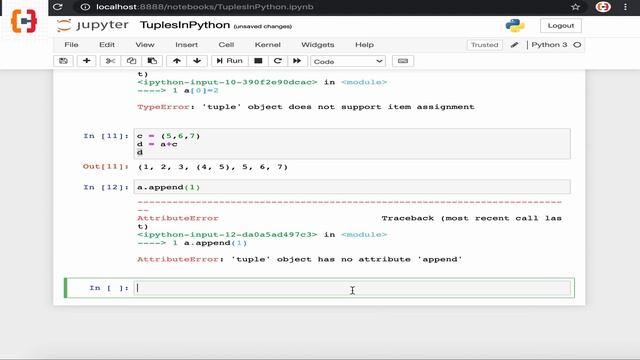The image size is (640, 360).
Task: Click the code cell starting with c = (5,6,7)
Action: click(x=352, y=144)
